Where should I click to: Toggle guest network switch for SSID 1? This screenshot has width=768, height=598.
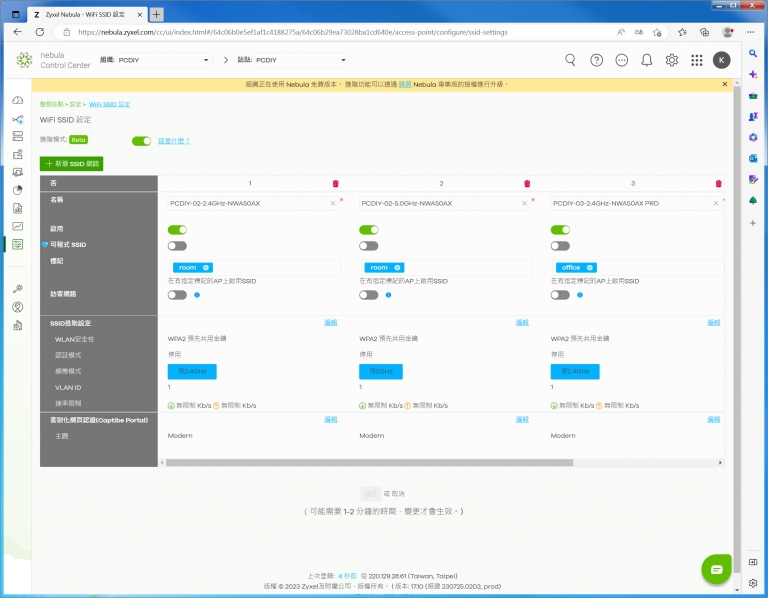pyautogui.click(x=177, y=295)
